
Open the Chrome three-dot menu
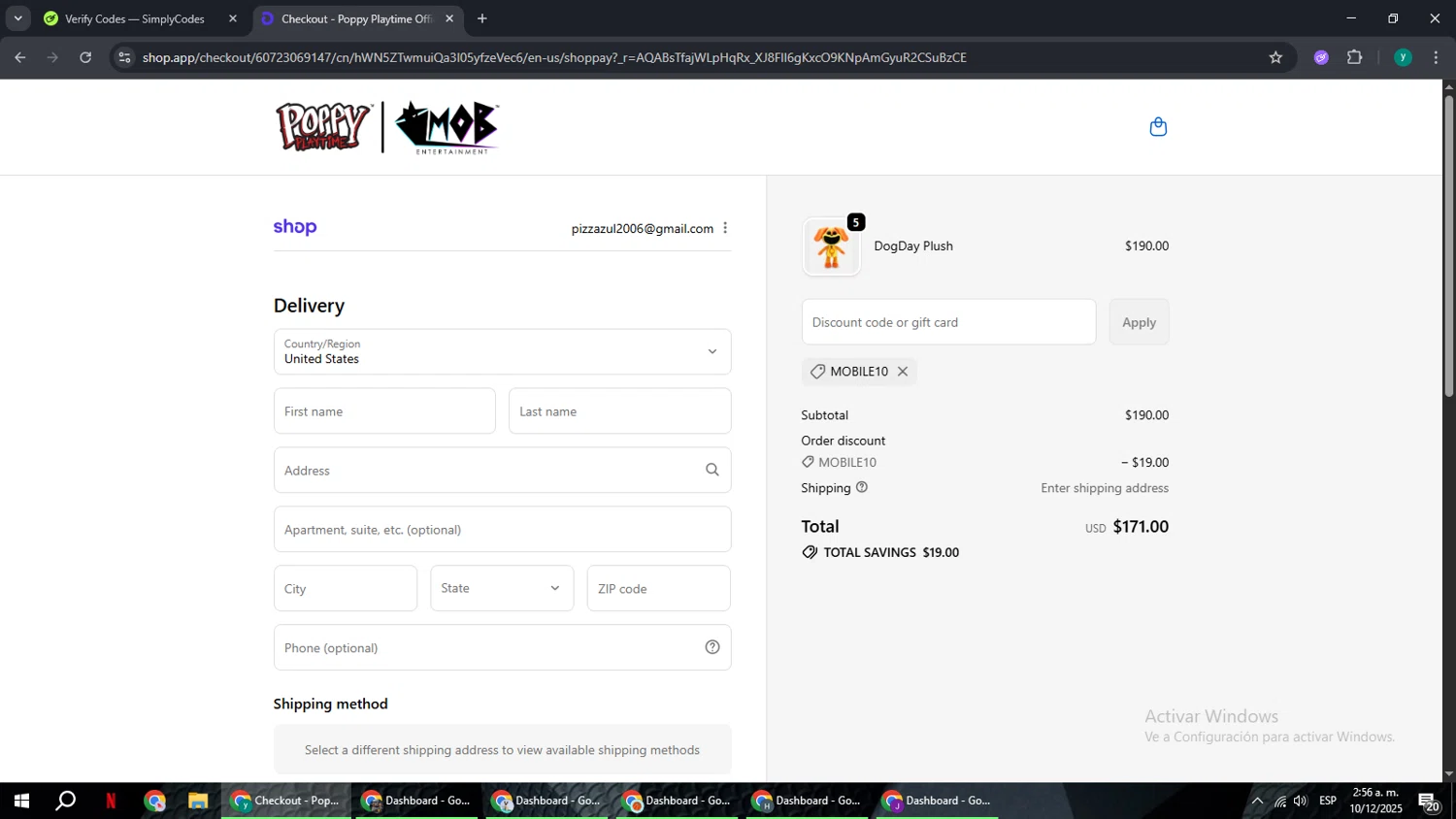1436,57
